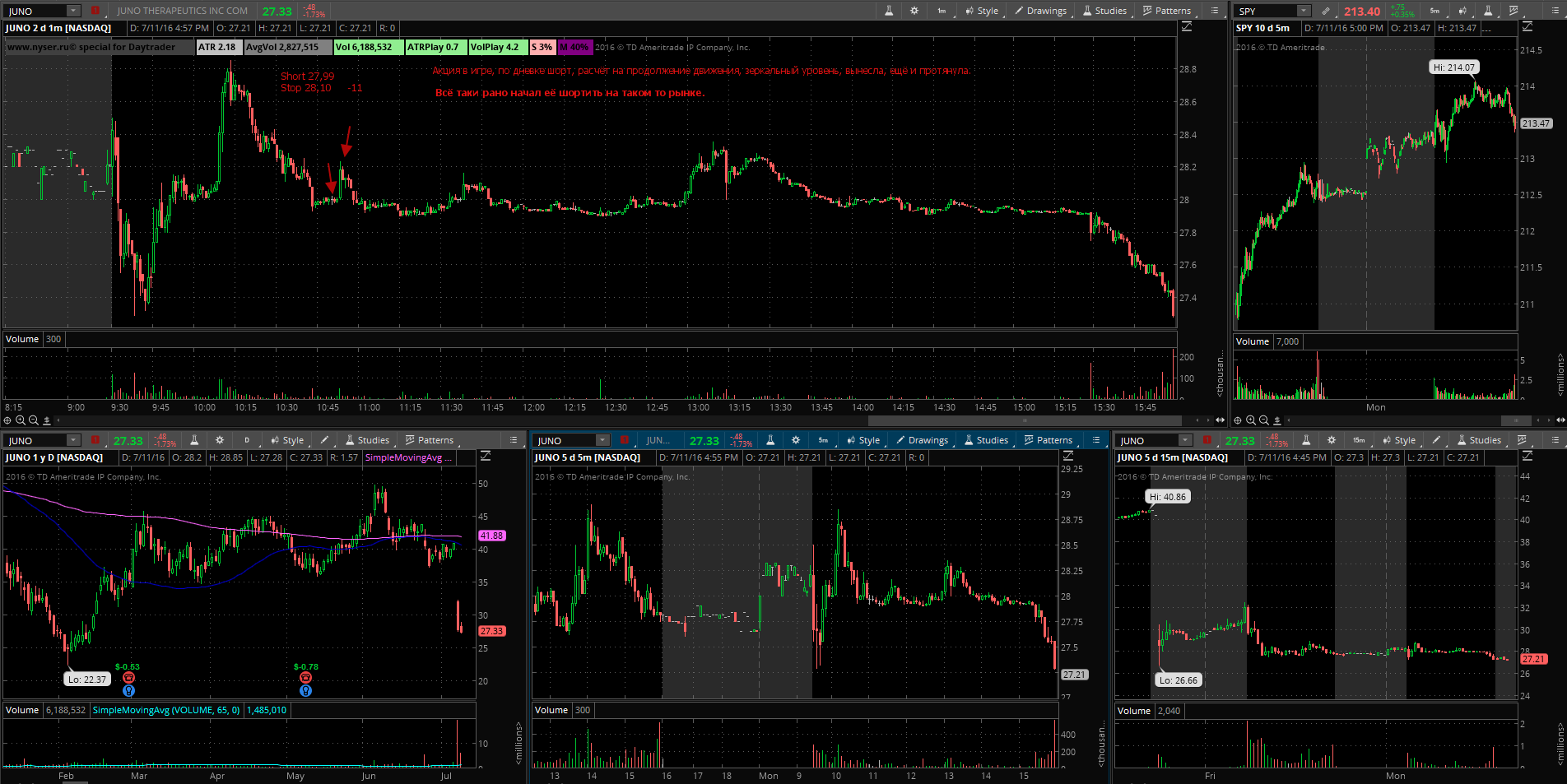Open the style icon in the SPY chart toolbar
The height and width of the screenshot is (784, 1567).
(1462, 11)
